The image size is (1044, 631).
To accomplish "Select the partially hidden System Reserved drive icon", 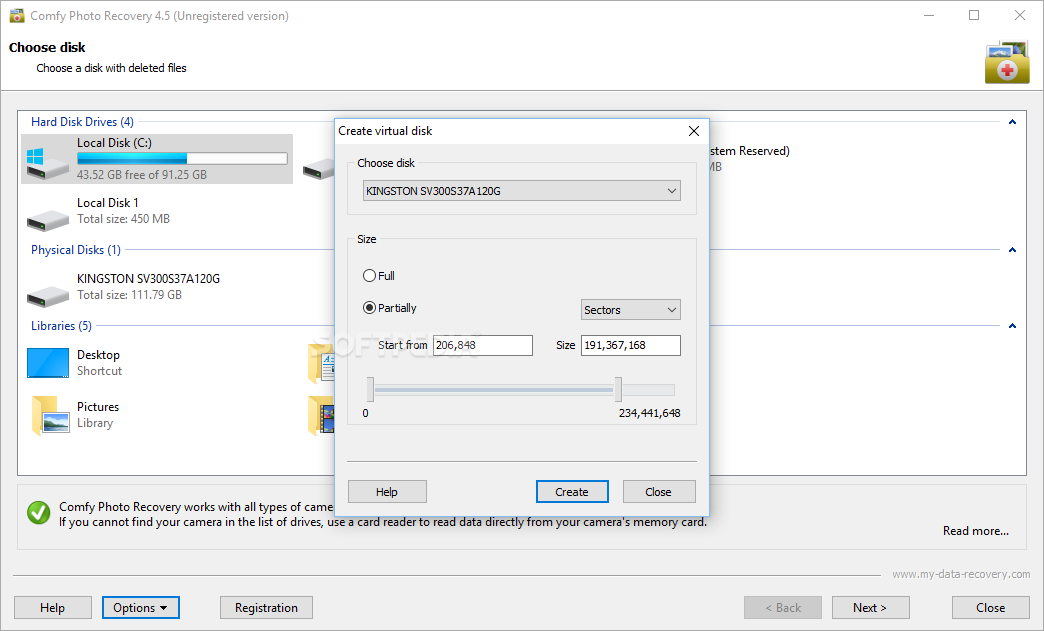I will pos(319,169).
